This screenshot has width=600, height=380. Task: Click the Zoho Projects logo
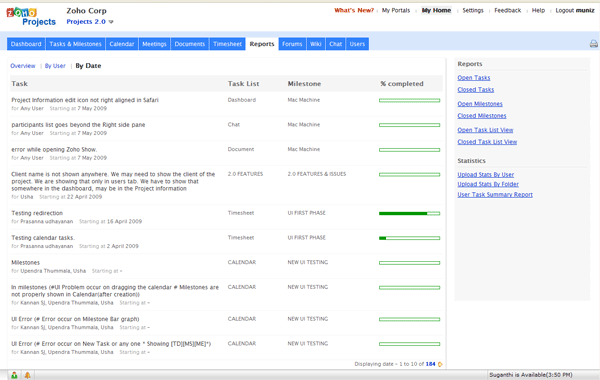[x=31, y=17]
